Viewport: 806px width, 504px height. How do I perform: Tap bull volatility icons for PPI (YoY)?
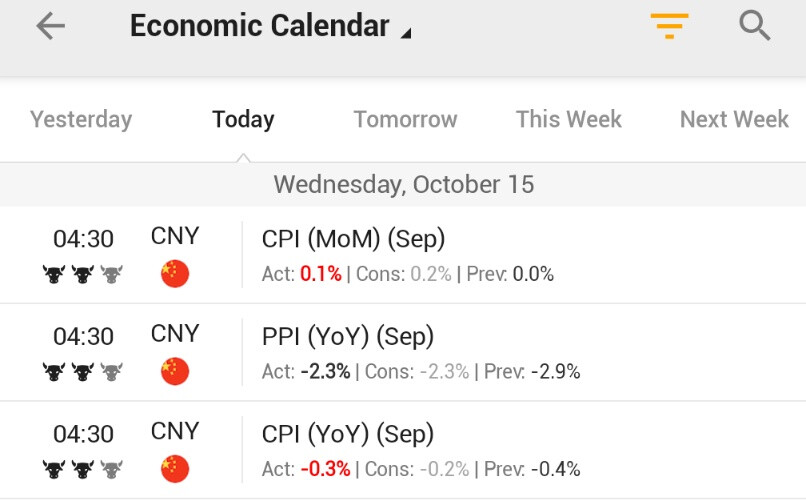pos(83,372)
